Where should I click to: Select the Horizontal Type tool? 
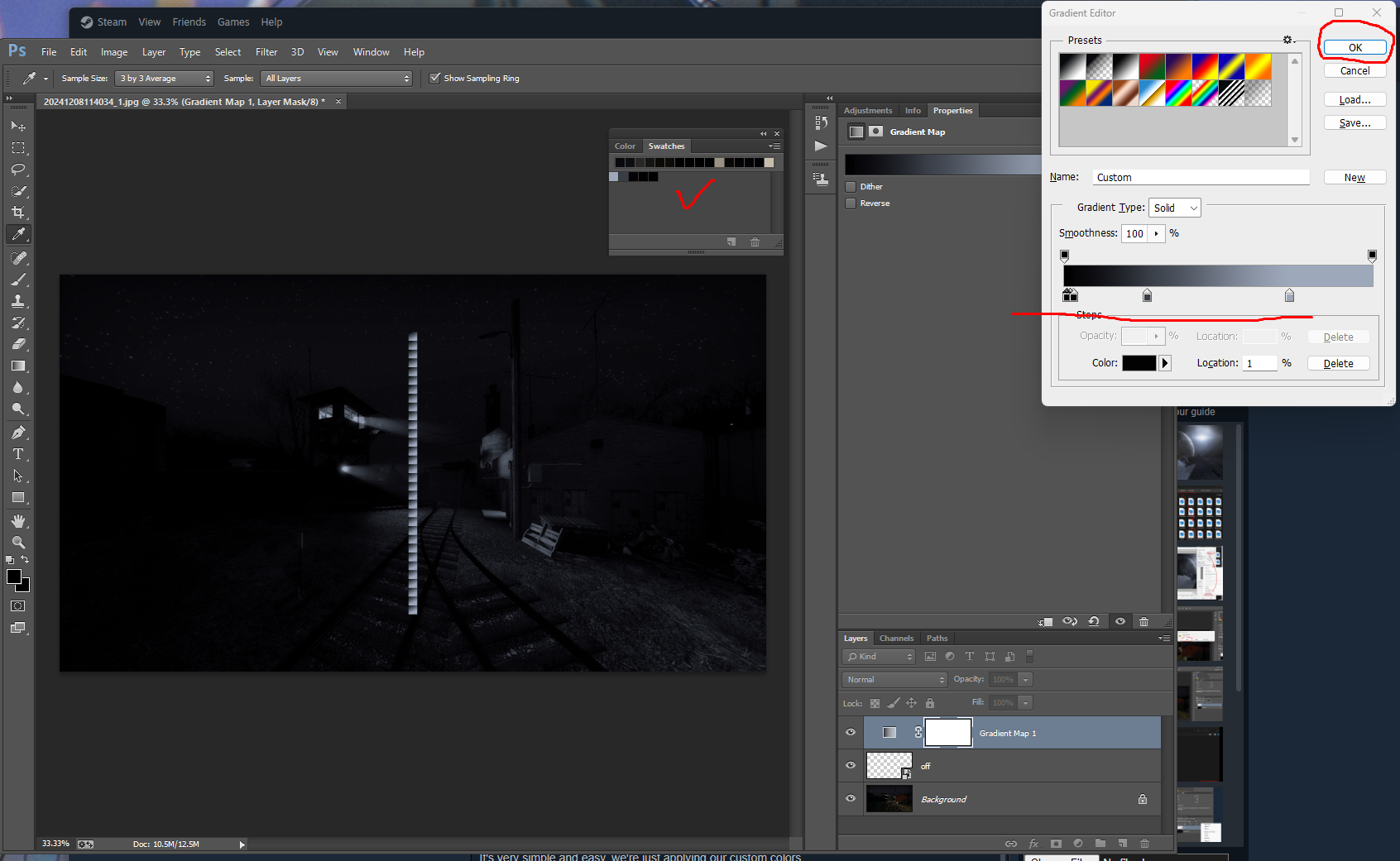(18, 454)
